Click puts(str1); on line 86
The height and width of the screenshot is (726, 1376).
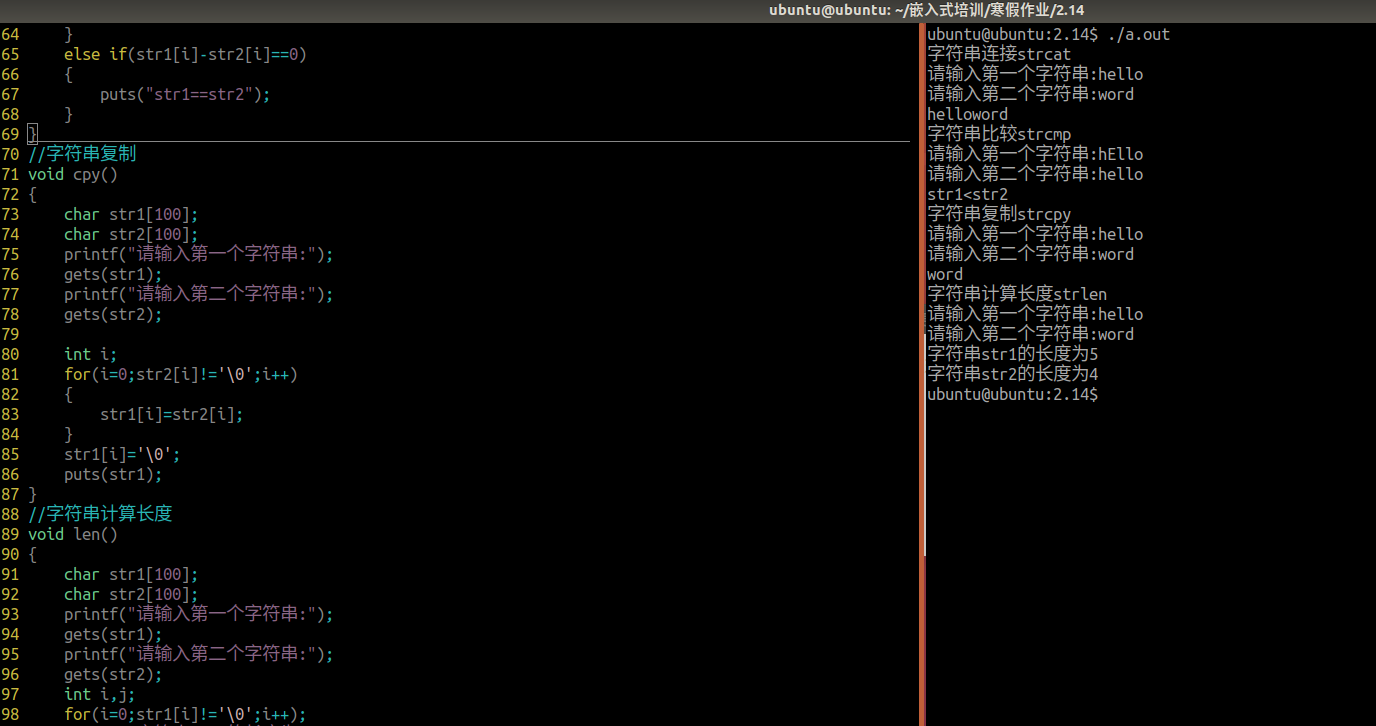coord(113,474)
